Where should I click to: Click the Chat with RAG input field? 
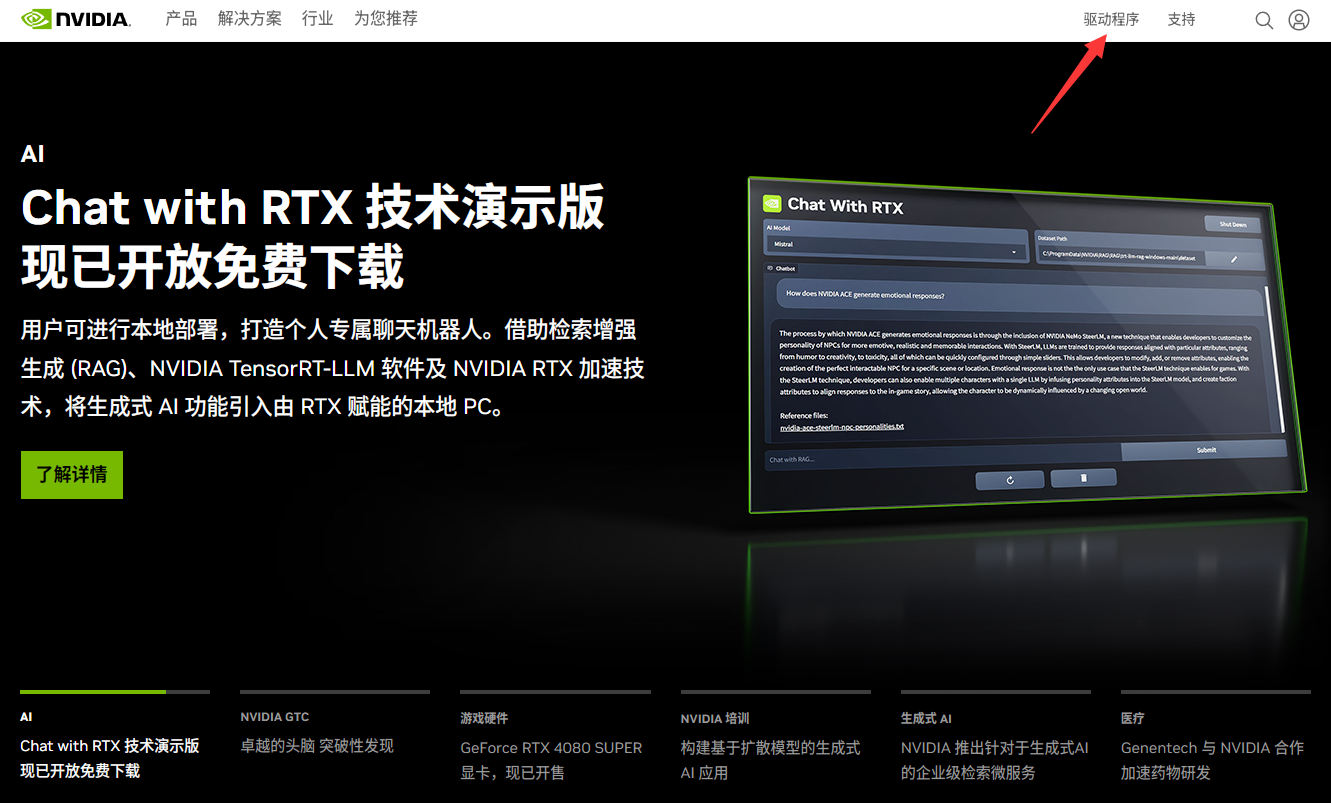click(940, 459)
